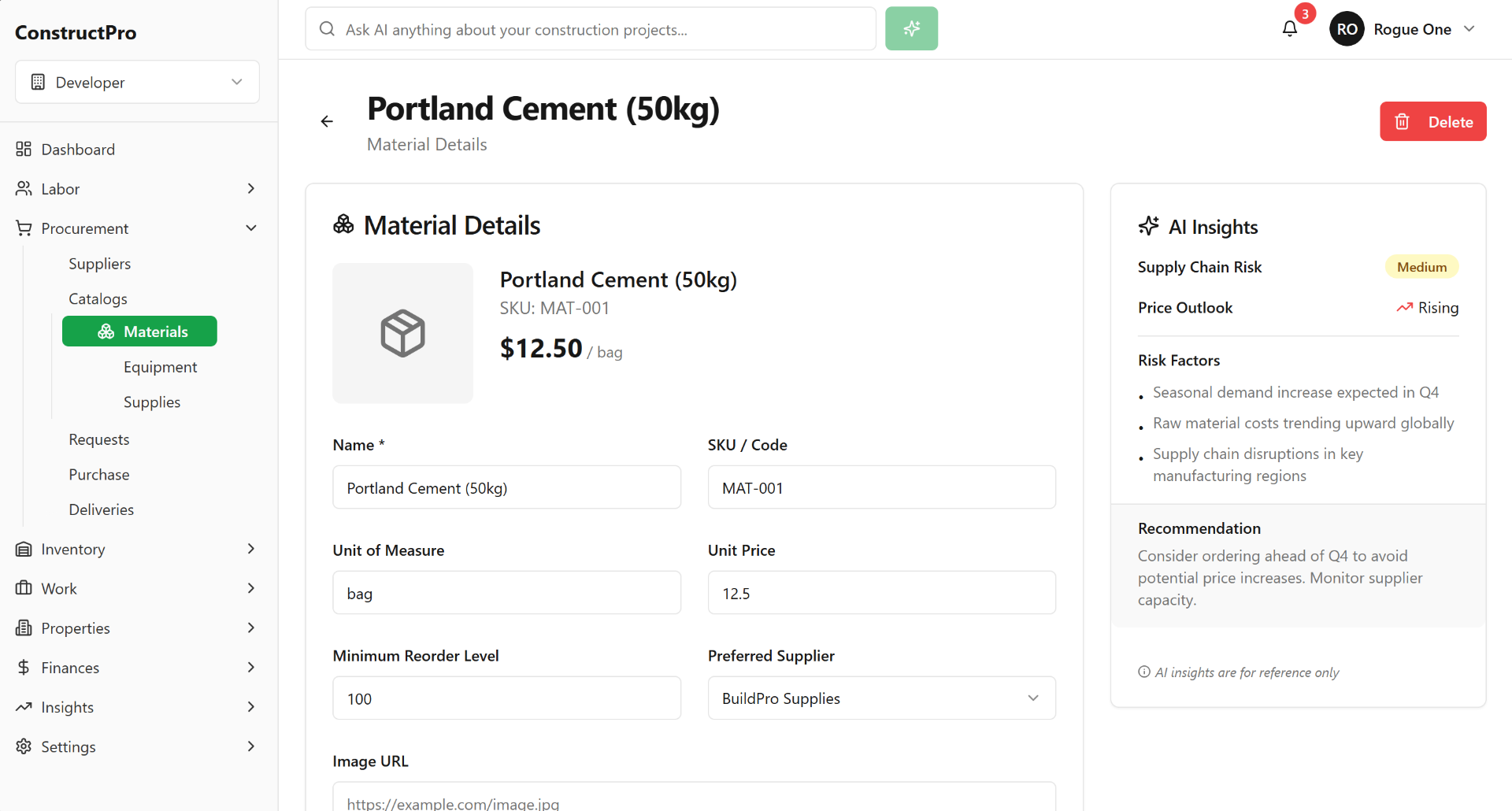Click the back arrow icon
Image resolution: width=1512 pixels, height=811 pixels.
(327, 121)
